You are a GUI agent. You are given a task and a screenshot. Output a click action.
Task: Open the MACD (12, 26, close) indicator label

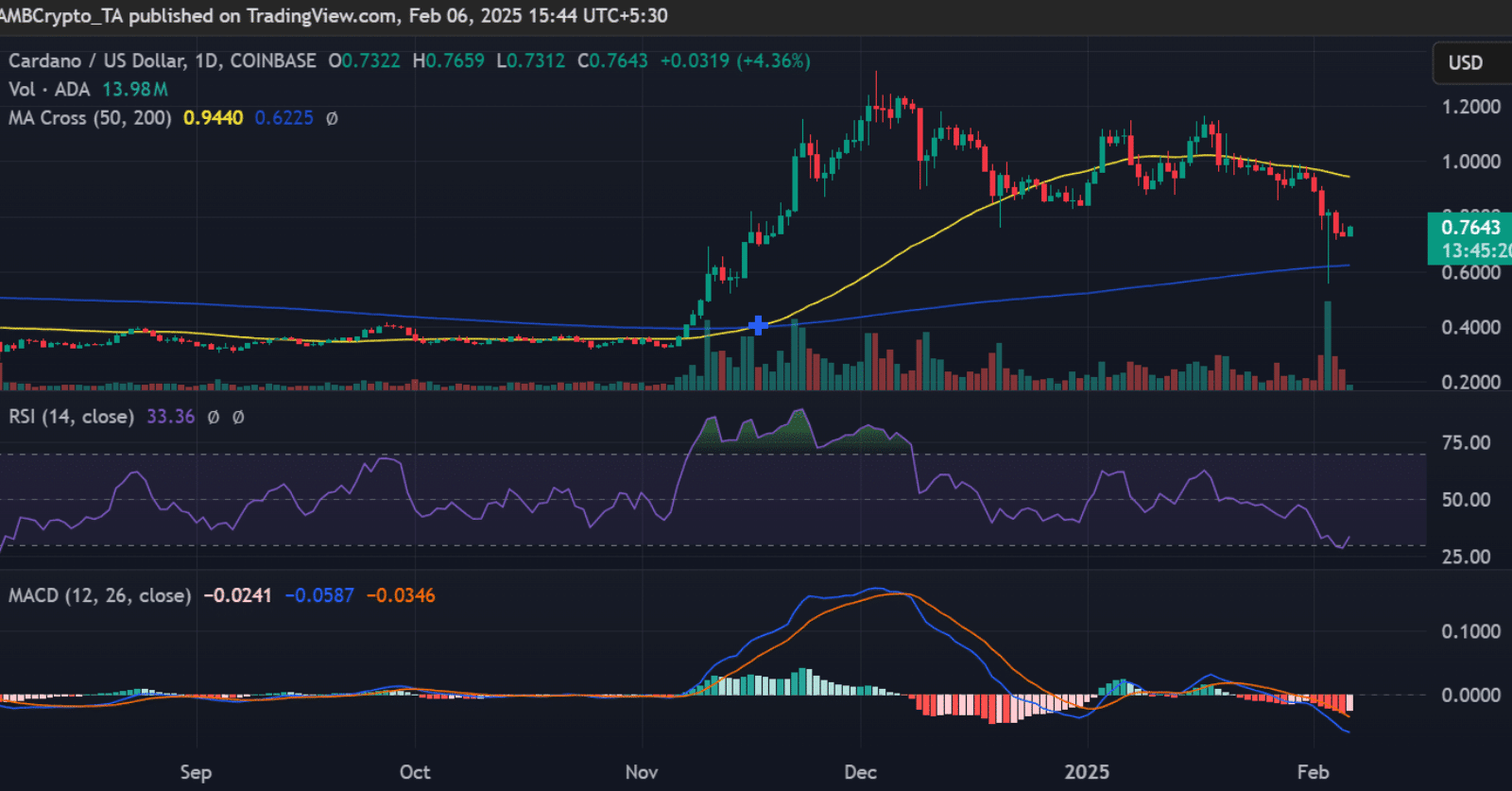click(x=99, y=595)
